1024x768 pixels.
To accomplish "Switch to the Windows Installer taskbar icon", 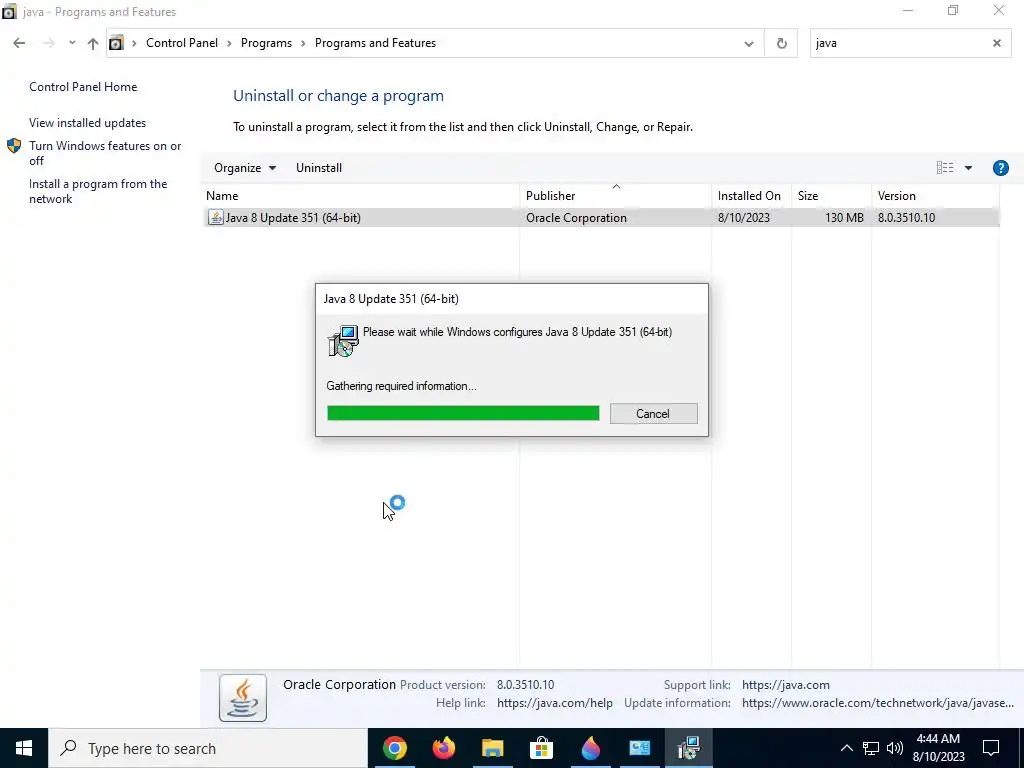I will click(x=688, y=748).
